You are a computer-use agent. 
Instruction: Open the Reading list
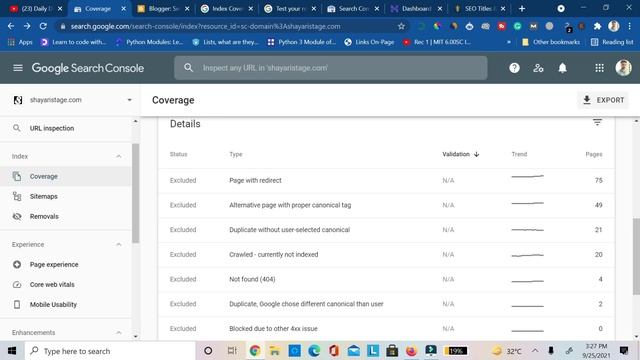pos(612,42)
